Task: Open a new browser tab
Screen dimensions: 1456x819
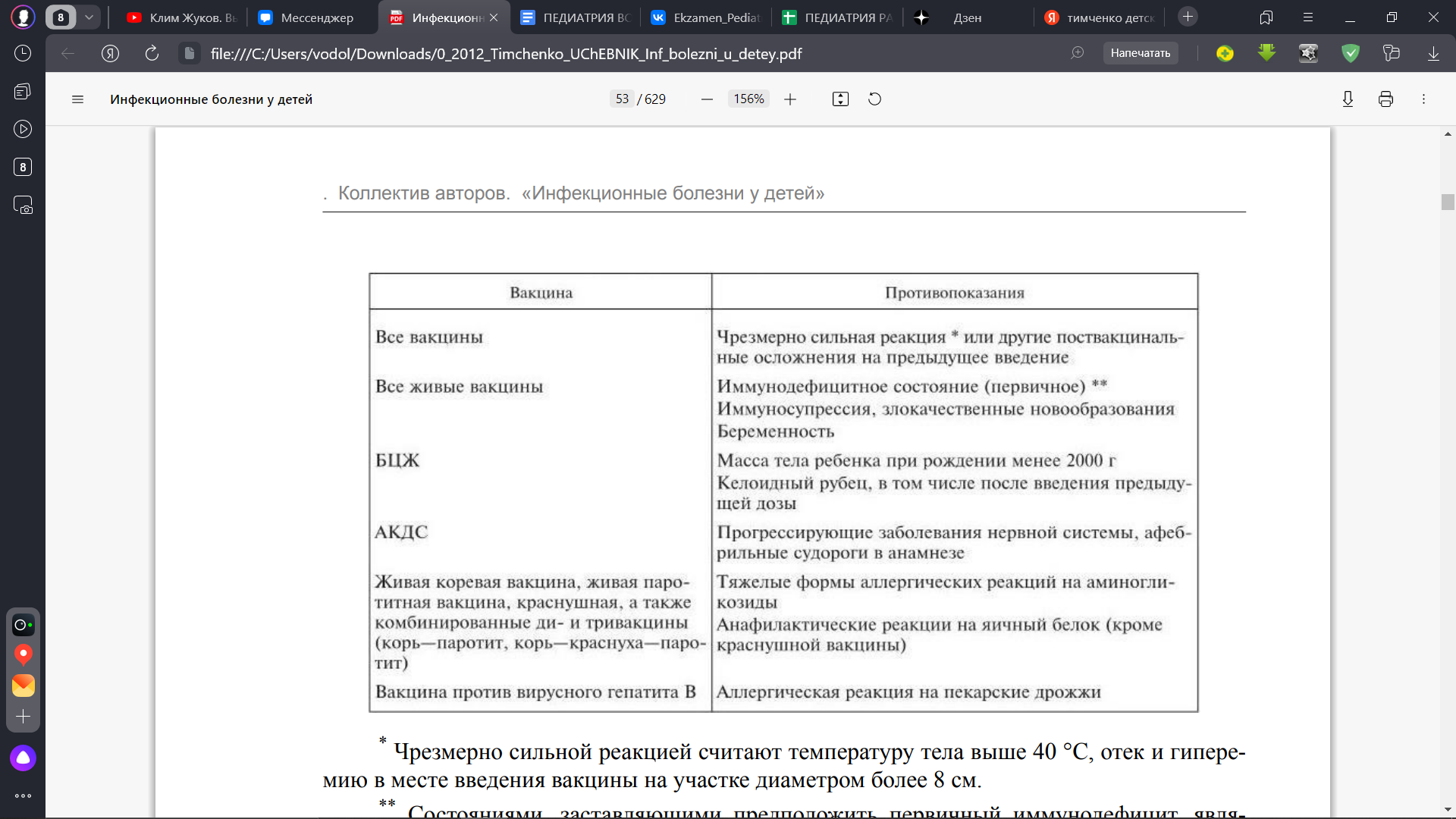Action: [x=1188, y=17]
